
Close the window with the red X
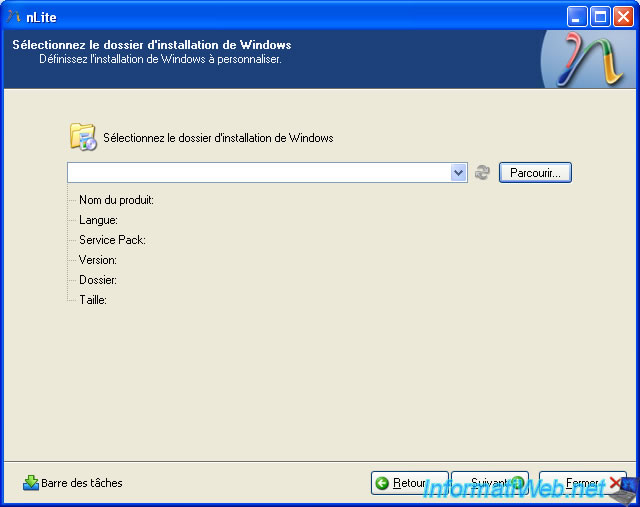click(623, 17)
